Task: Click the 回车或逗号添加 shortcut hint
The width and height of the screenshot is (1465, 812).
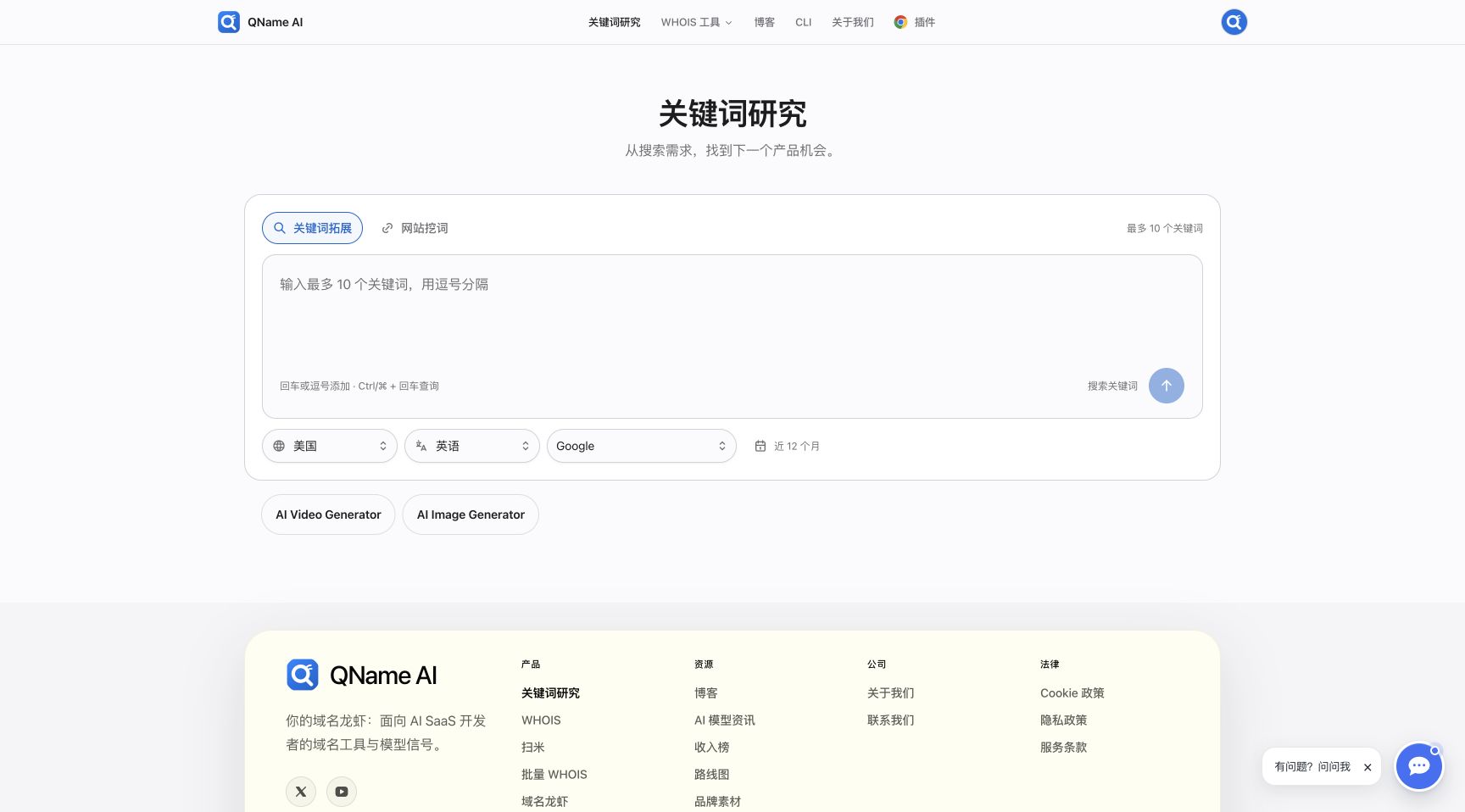Action: coord(359,386)
